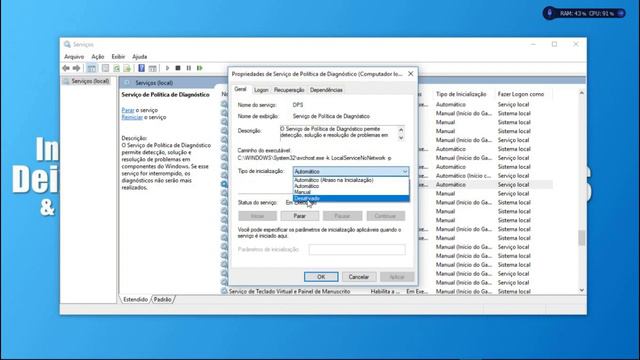The image size is (640, 360).
Task: Click the Restart Service green icon
Action: click(x=200, y=68)
